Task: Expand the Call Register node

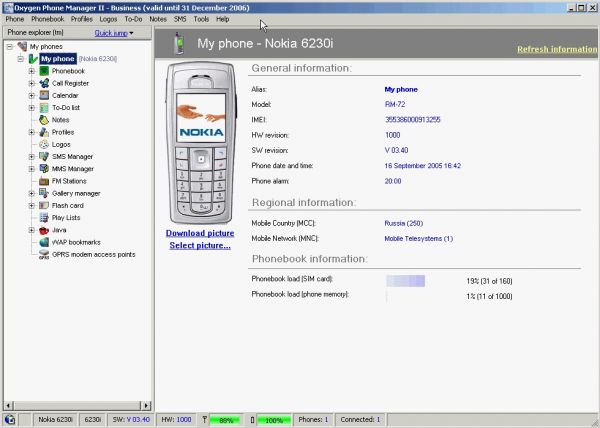Action: tap(32, 83)
